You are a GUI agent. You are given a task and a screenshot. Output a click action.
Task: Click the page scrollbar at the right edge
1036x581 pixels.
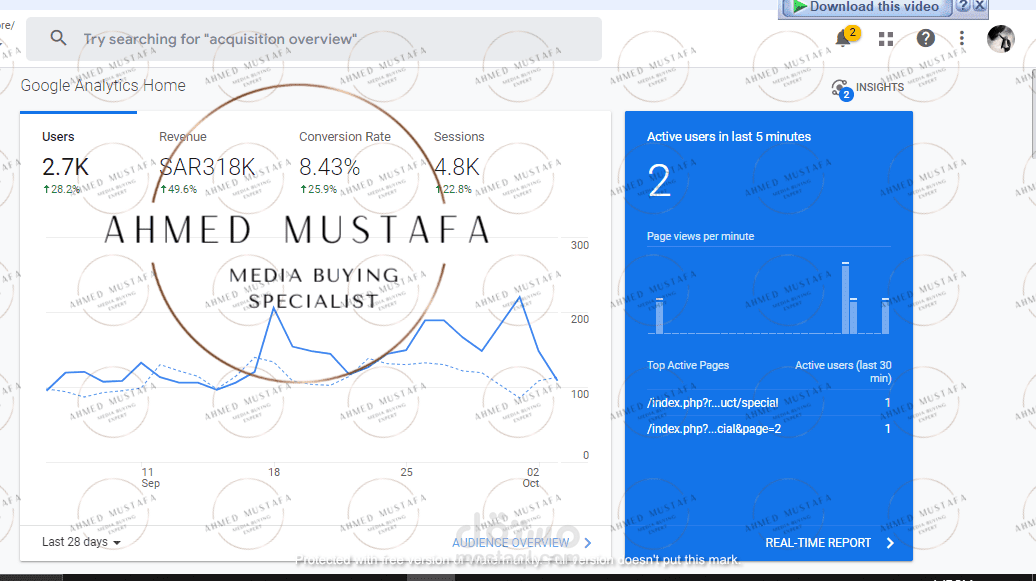[1033, 112]
